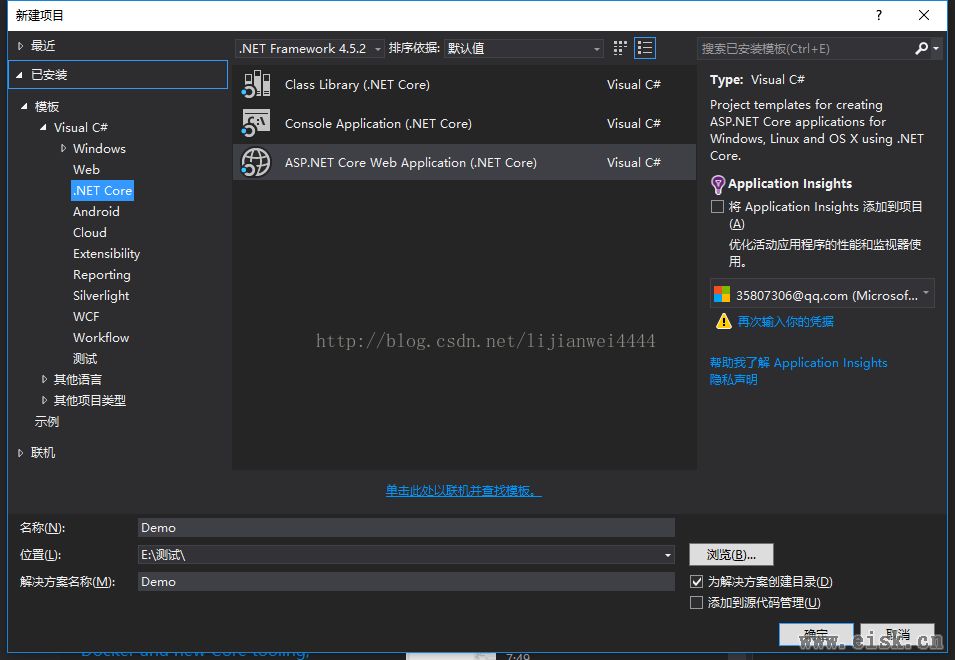The width and height of the screenshot is (955, 660).
Task: Open the find templates online link
Action: point(463,491)
